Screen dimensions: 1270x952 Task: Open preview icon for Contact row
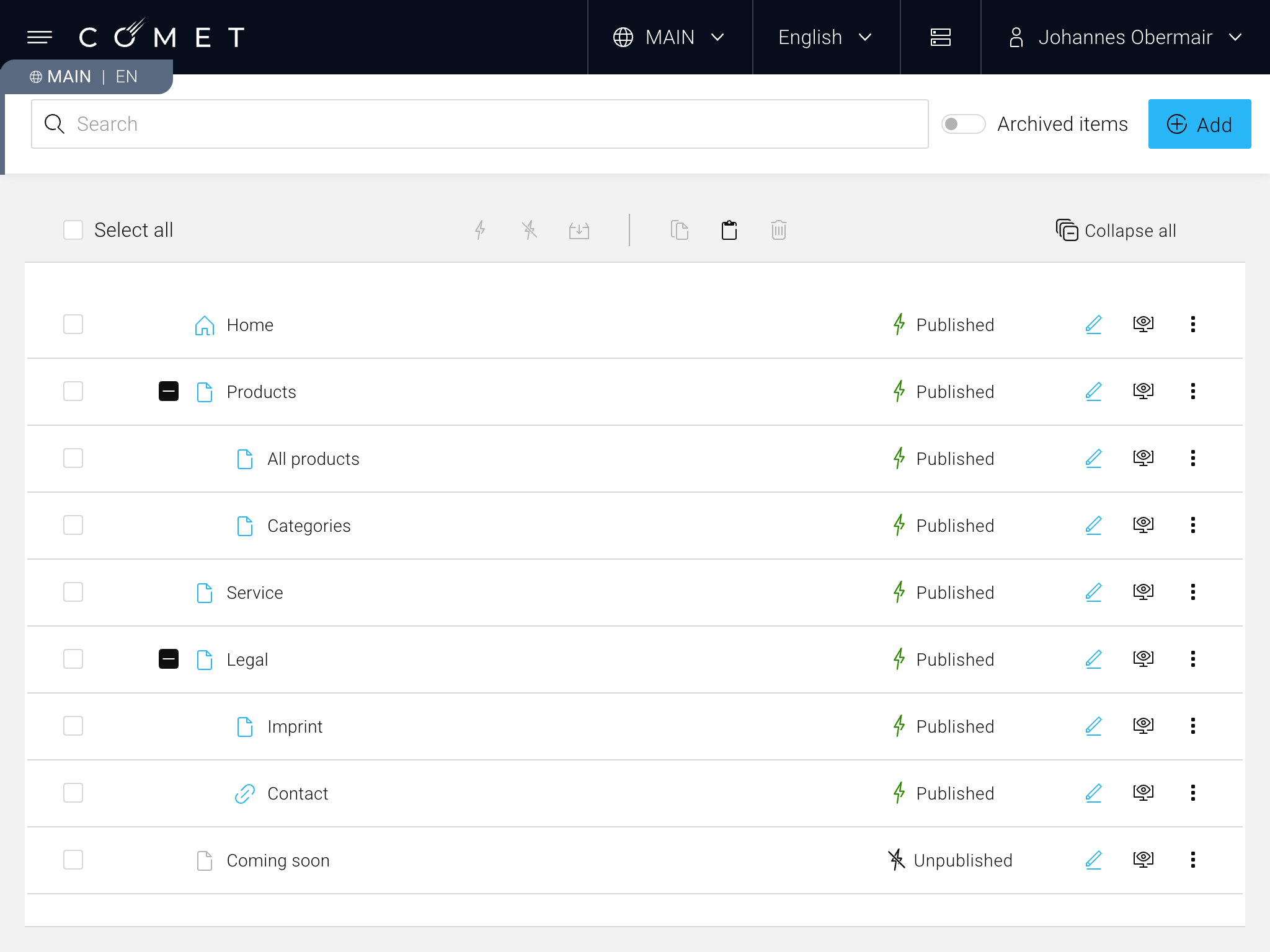click(x=1143, y=793)
